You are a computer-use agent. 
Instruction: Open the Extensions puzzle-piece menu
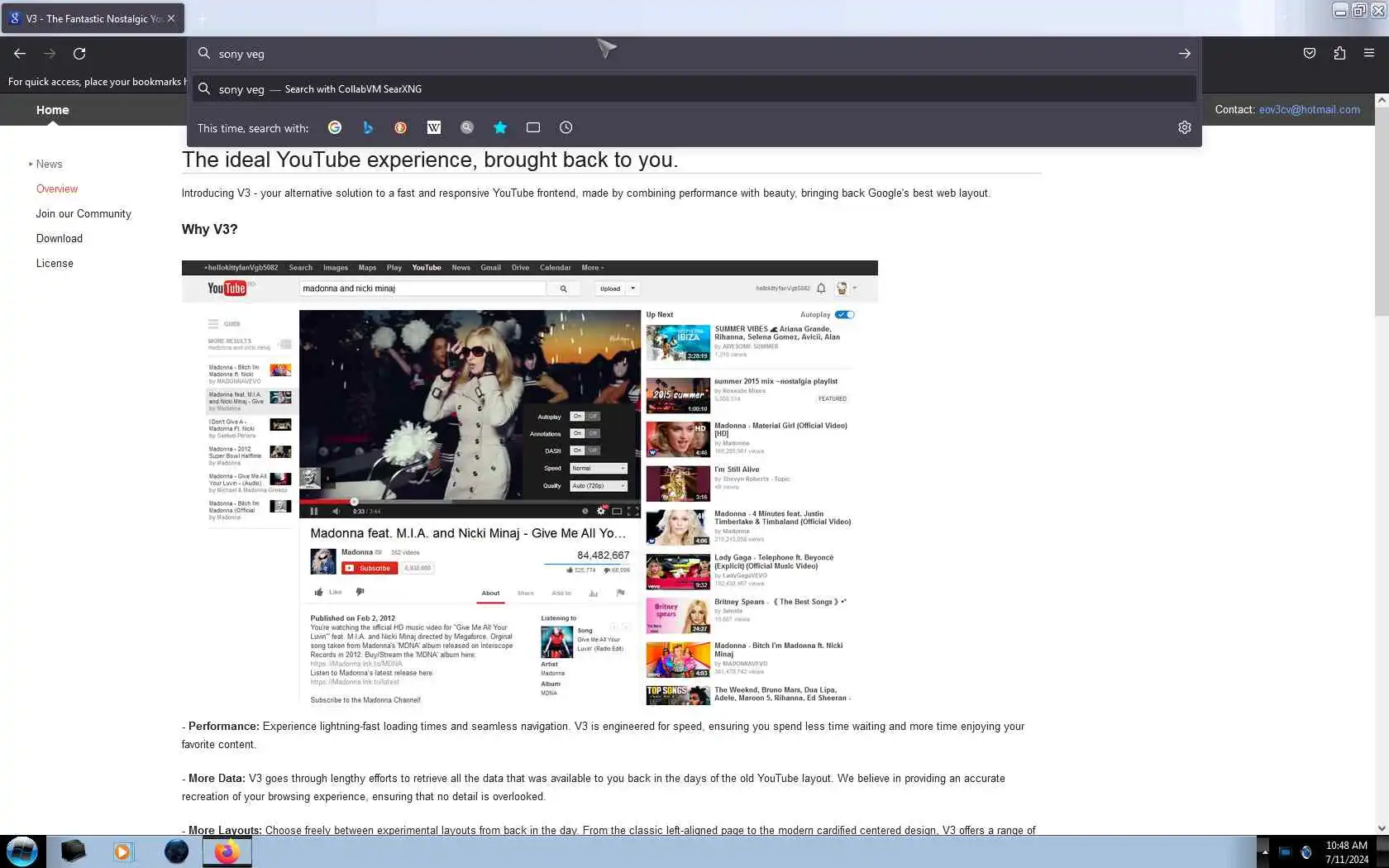[x=1339, y=54]
